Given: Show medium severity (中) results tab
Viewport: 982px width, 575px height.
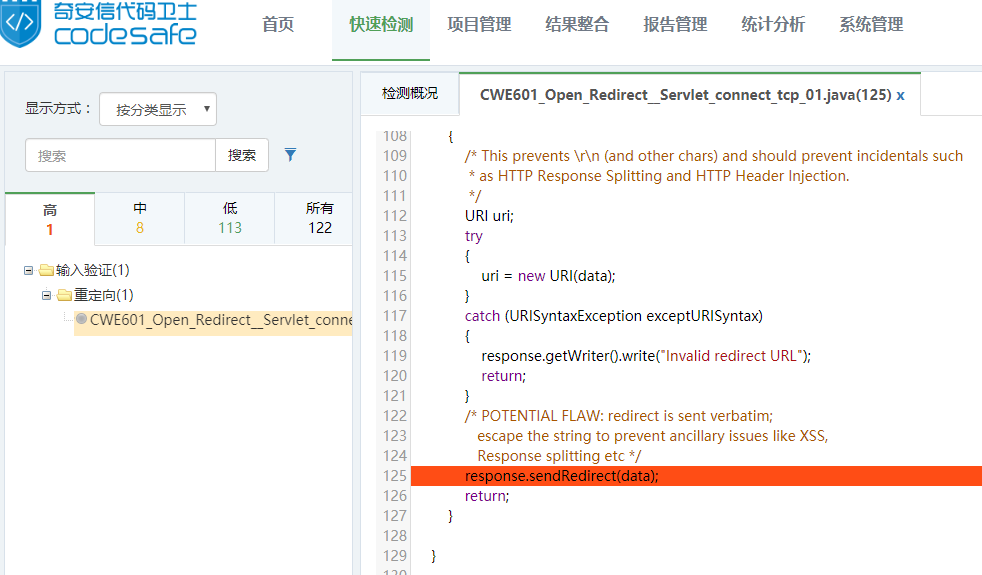Looking at the screenshot, I should pyautogui.click(x=140, y=219).
